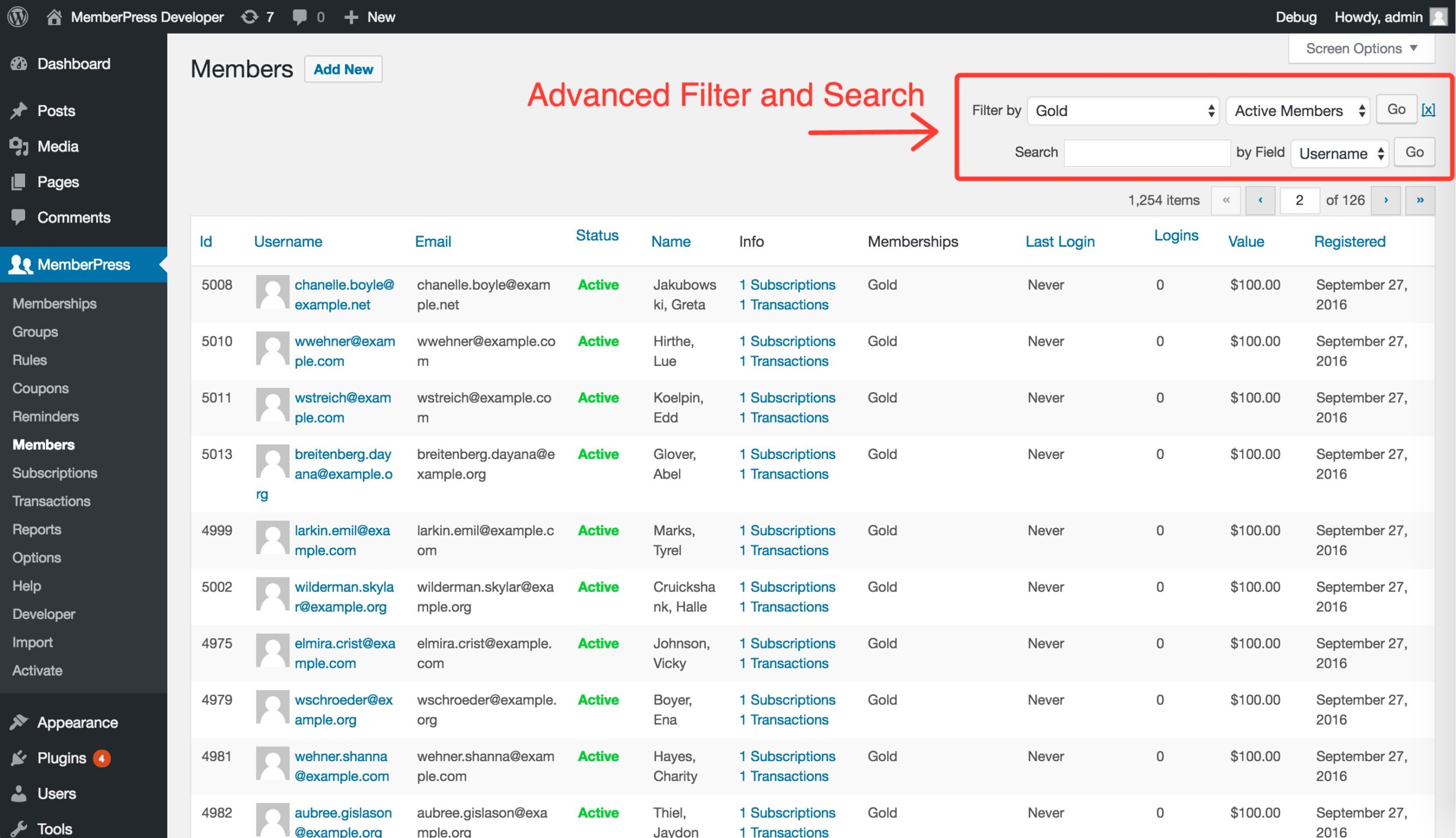Screen dimensions: 1456x838
Task: Sort the table by Email column
Action: [x=433, y=241]
